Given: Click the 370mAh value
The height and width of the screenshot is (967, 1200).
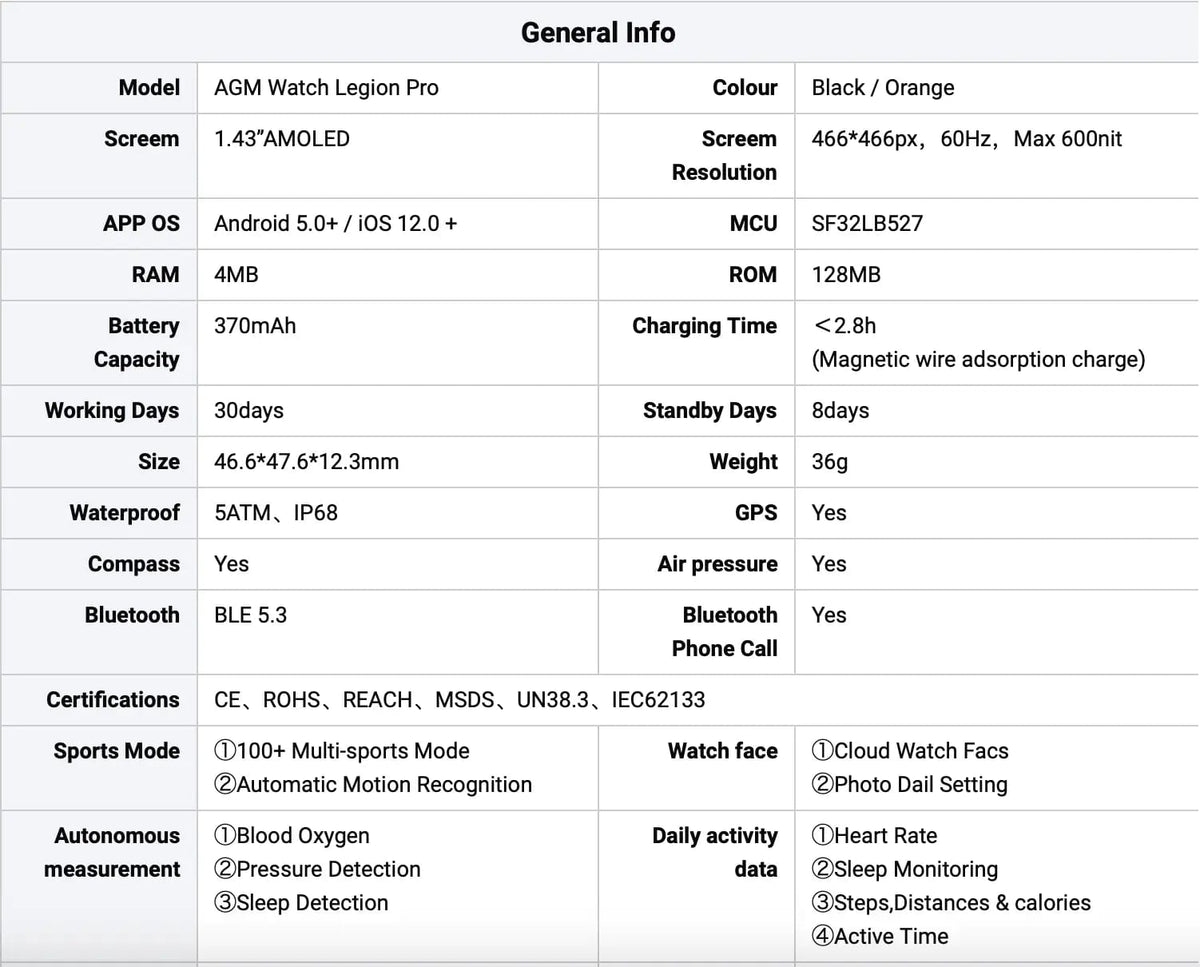Looking at the screenshot, I should tap(255, 326).
